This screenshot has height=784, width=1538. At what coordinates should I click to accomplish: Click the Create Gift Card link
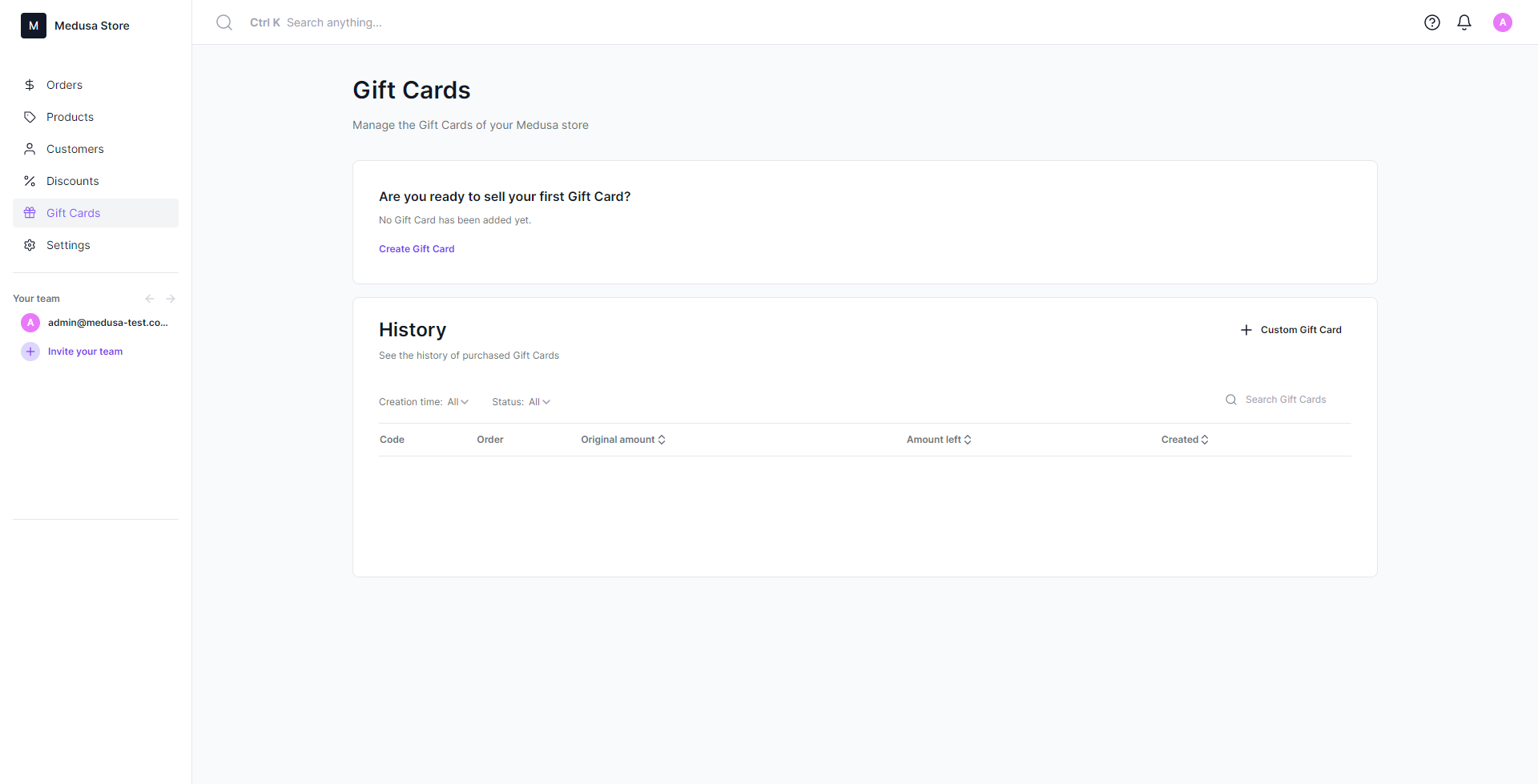(416, 248)
